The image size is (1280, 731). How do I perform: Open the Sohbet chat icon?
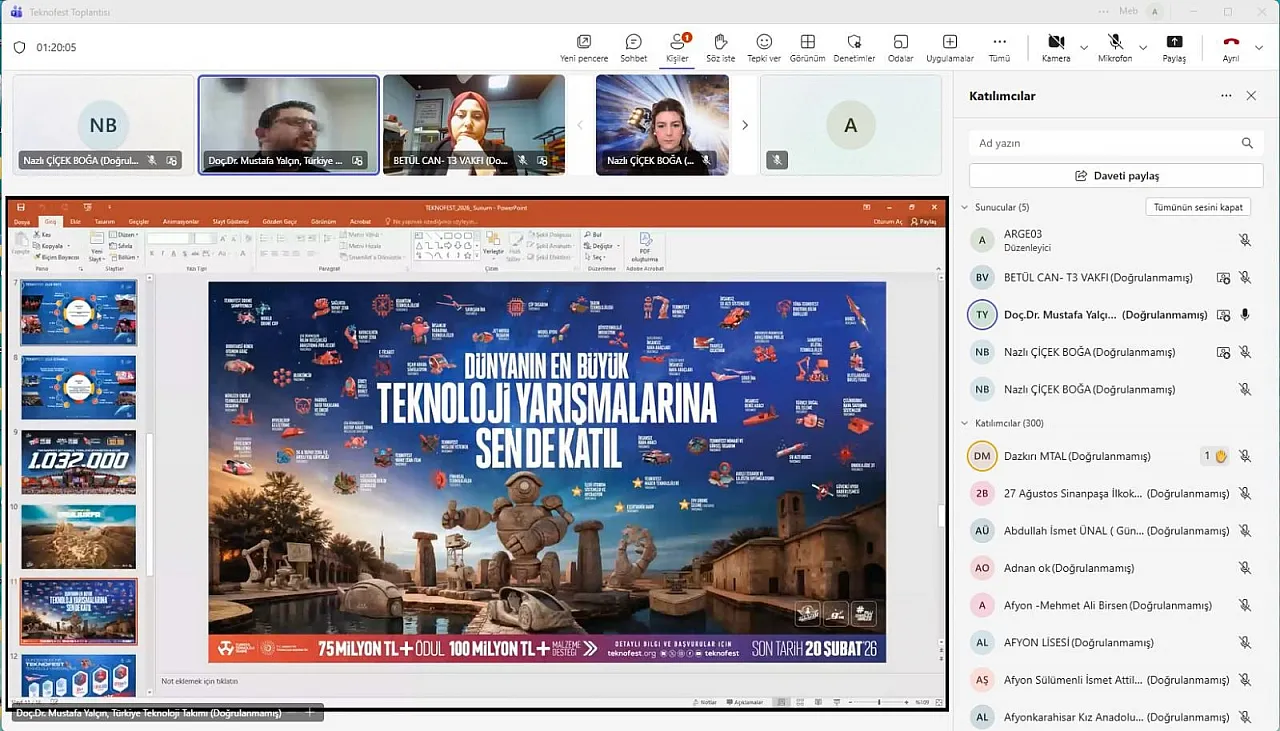[633, 42]
